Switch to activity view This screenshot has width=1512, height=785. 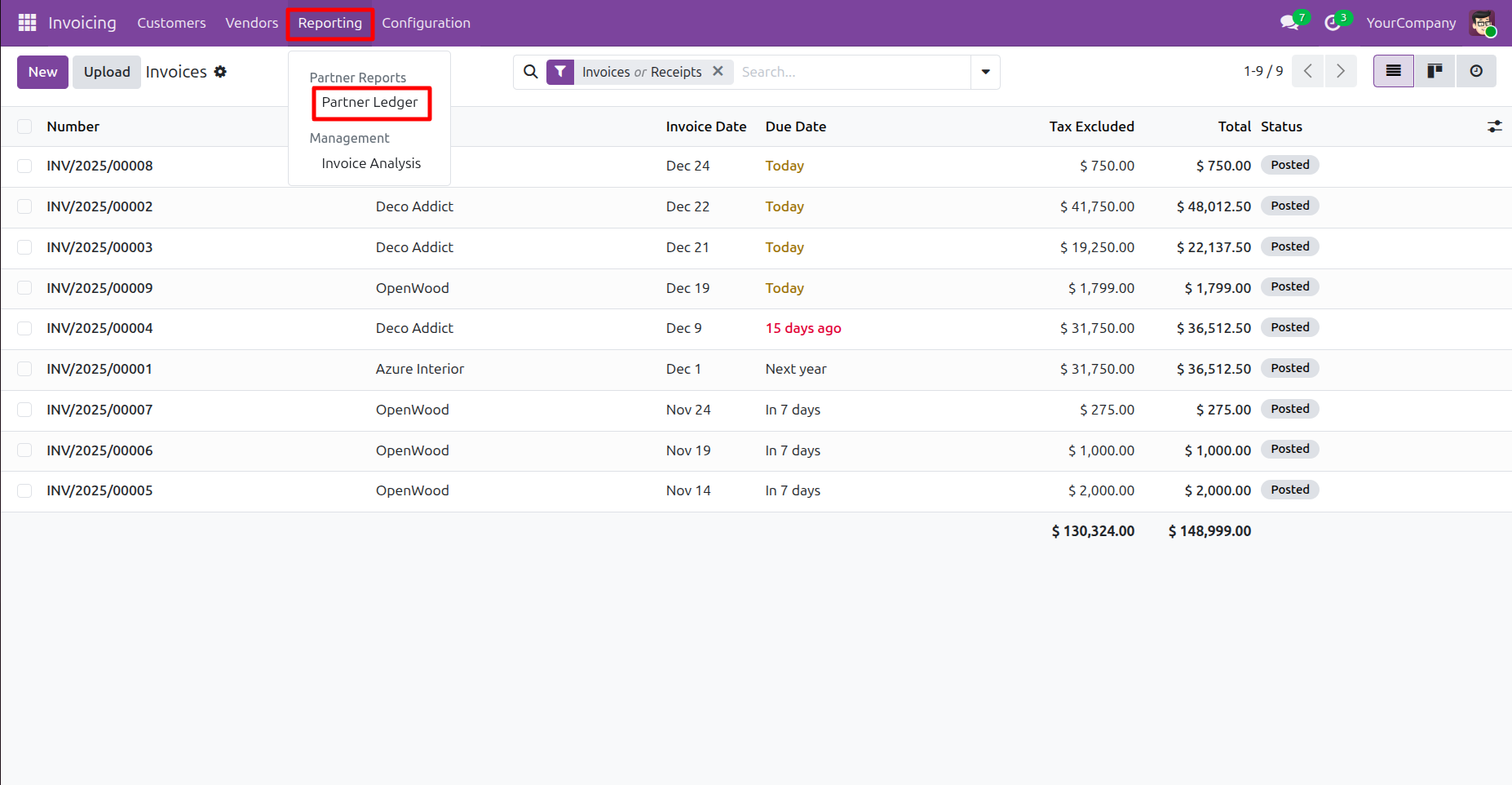point(1476,72)
